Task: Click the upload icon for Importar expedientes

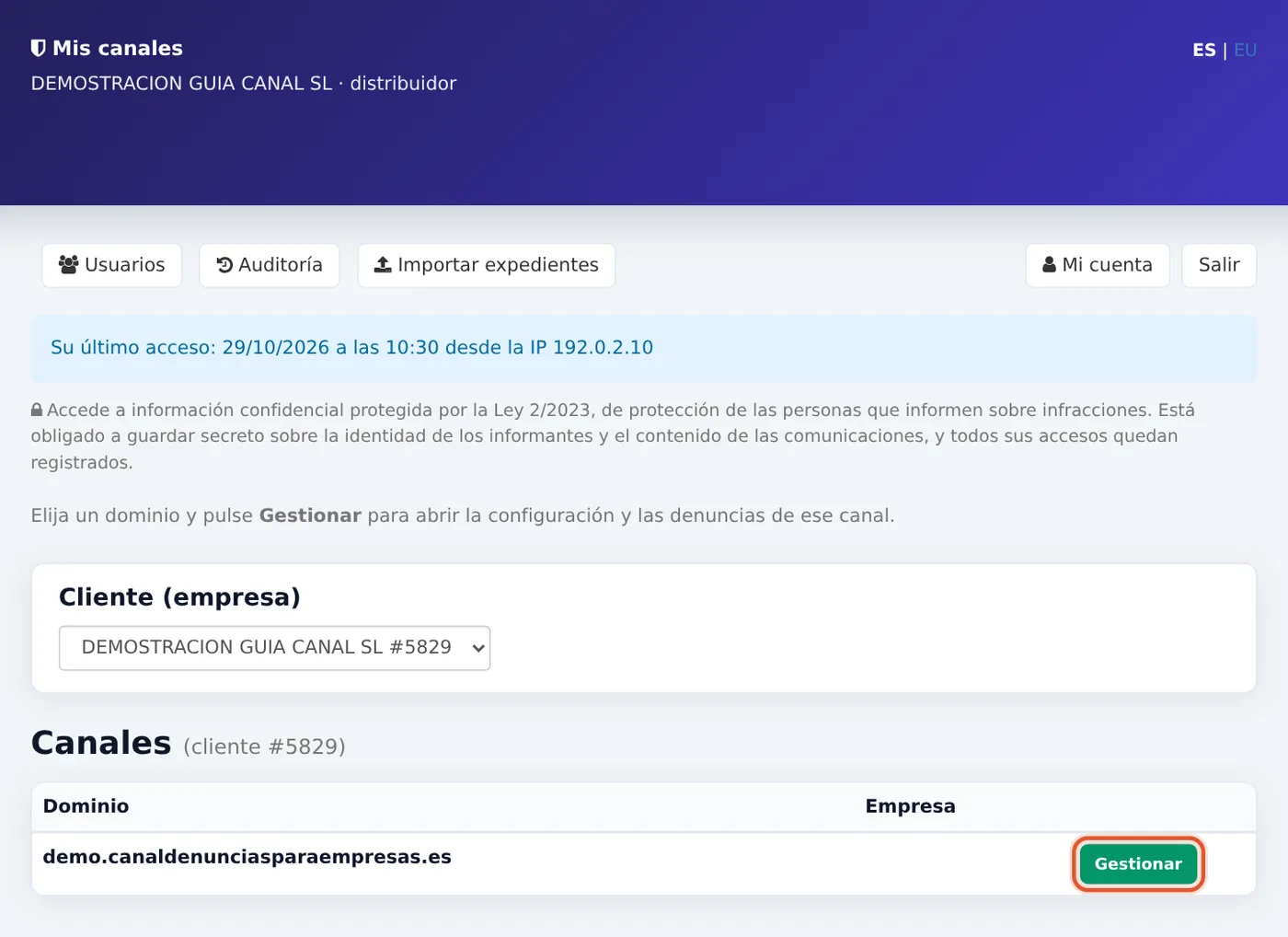Action: tap(383, 265)
